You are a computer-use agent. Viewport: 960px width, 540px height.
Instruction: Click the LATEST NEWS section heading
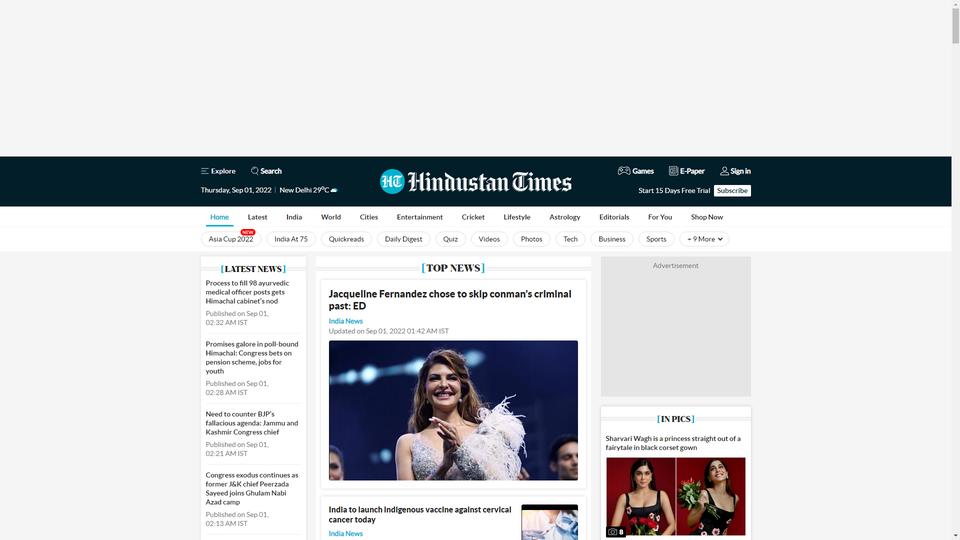(x=253, y=269)
